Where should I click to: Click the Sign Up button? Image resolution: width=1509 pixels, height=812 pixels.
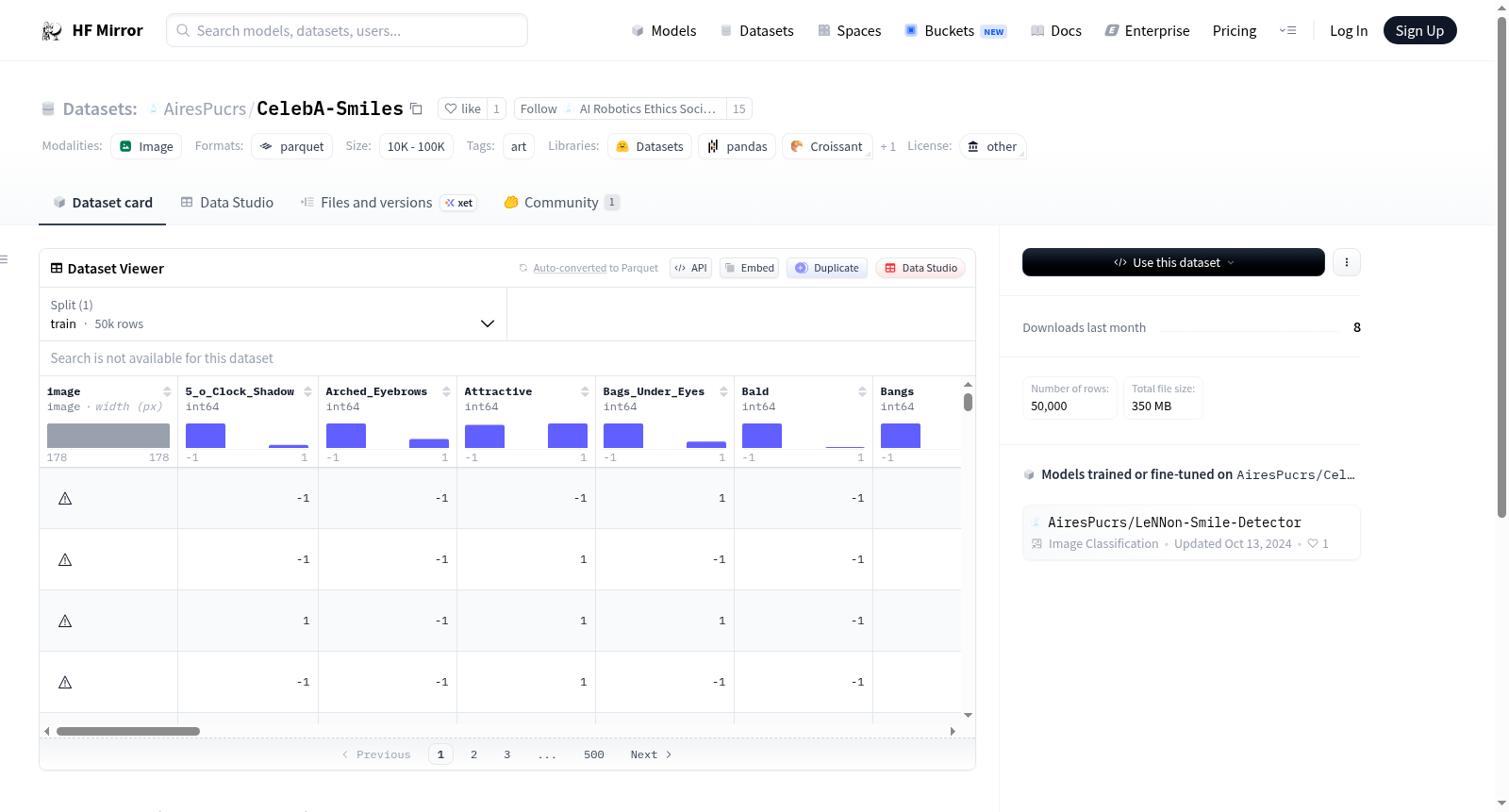point(1419,30)
